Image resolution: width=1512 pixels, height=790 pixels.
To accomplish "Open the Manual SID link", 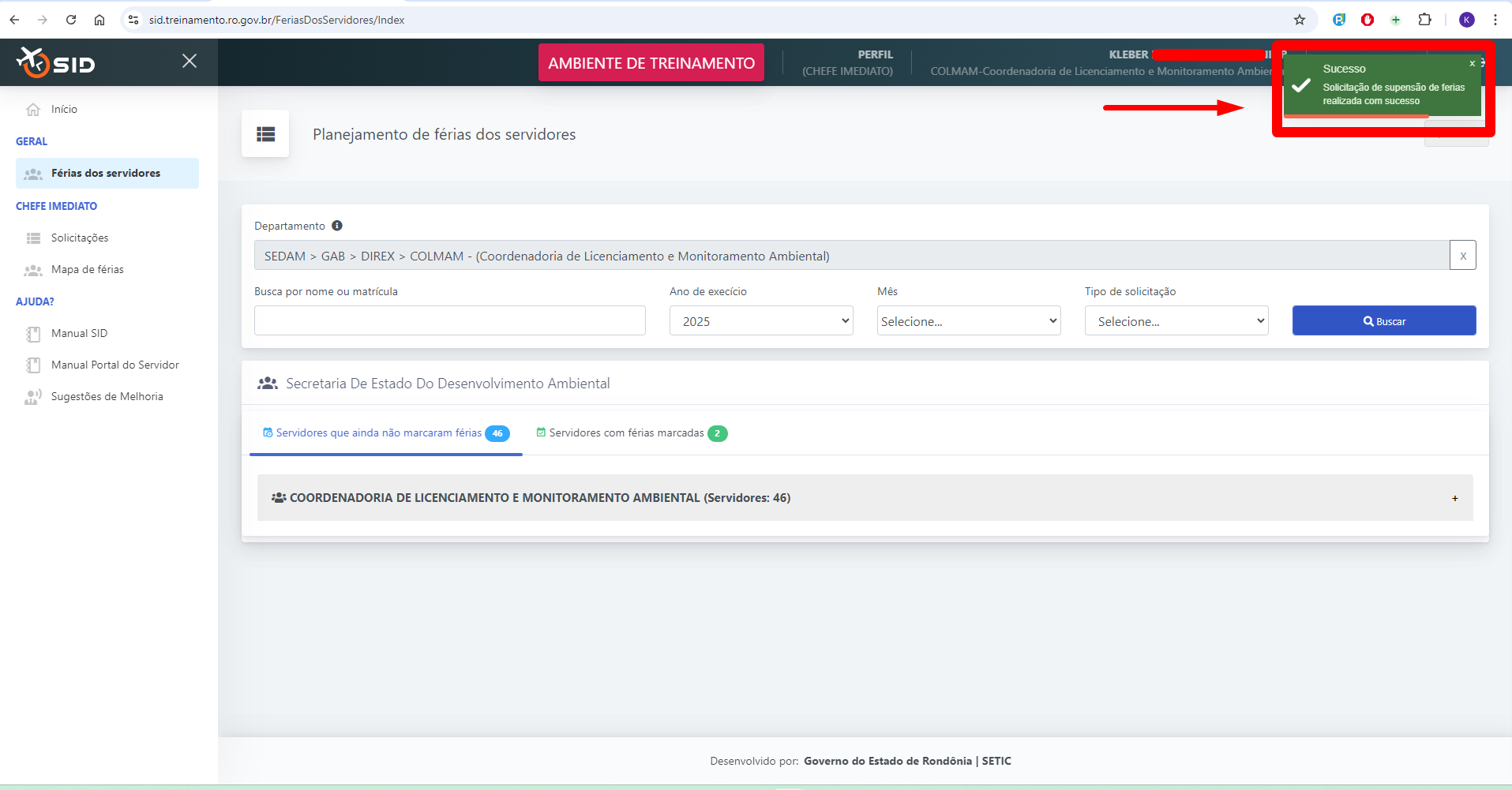I will (79, 333).
